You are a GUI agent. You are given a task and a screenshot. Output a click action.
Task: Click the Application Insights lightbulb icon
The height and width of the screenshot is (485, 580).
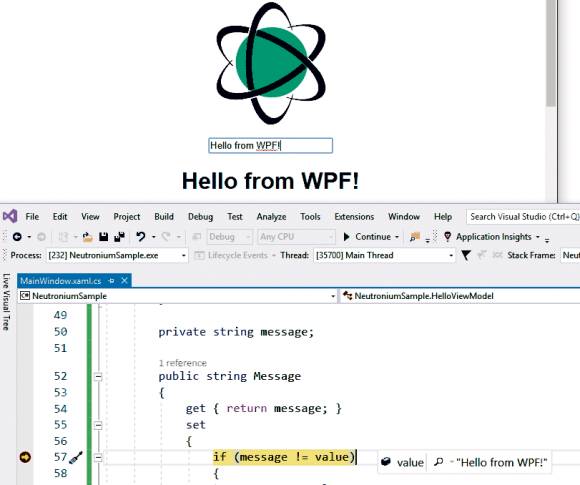[448, 237]
